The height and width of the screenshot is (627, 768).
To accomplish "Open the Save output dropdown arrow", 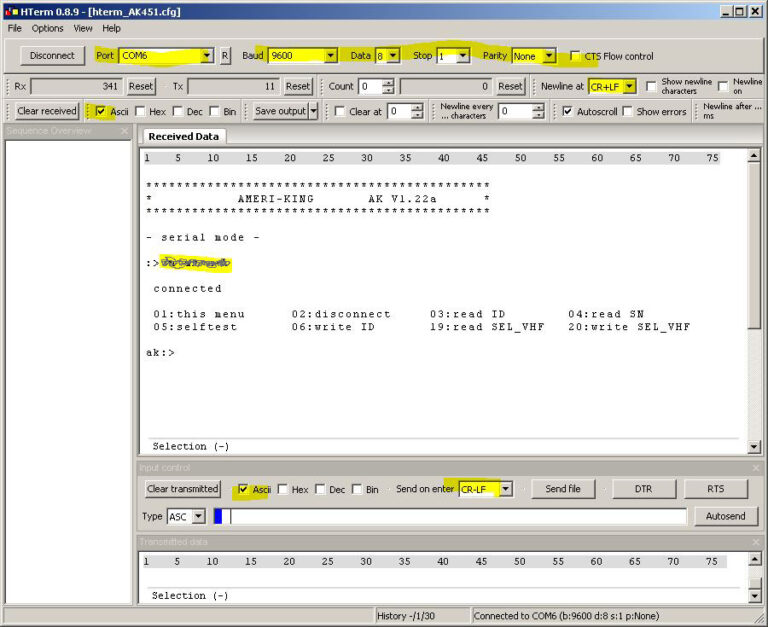I will [x=313, y=111].
